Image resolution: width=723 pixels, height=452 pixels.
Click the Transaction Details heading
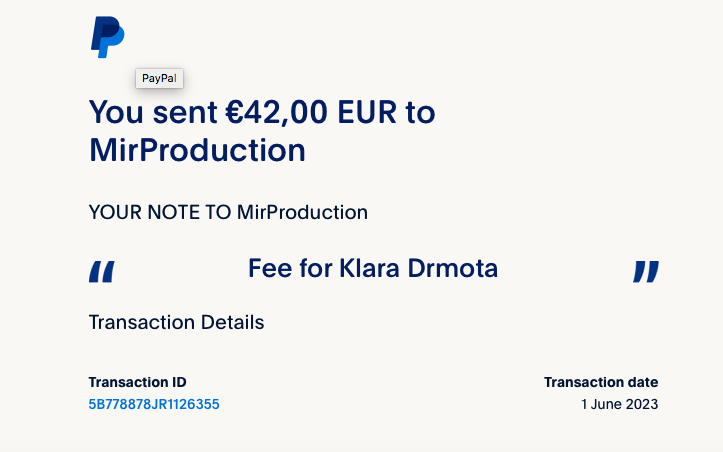point(176,322)
